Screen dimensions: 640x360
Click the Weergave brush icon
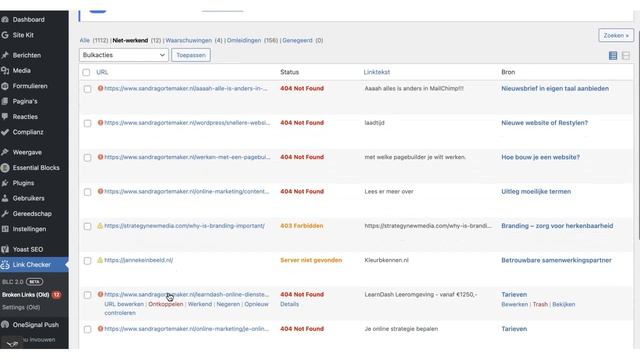(5, 152)
